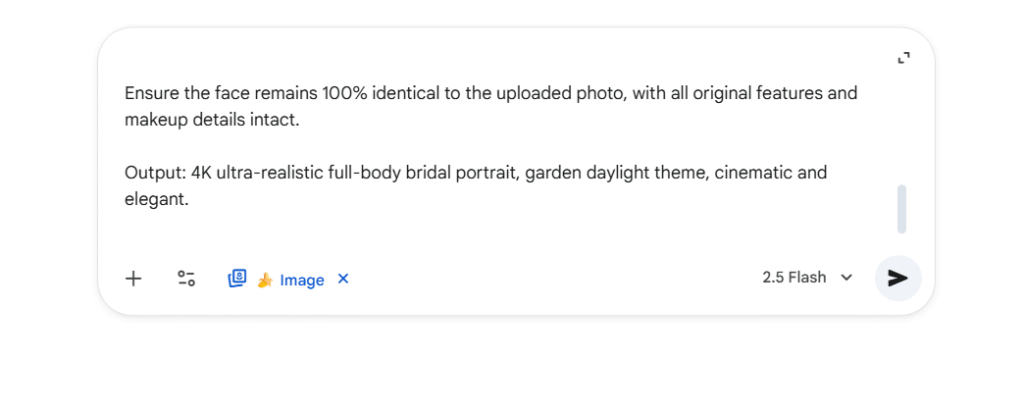Click on '100%' in the prompt text
Viewport: 1024px width, 410px height.
342,94
